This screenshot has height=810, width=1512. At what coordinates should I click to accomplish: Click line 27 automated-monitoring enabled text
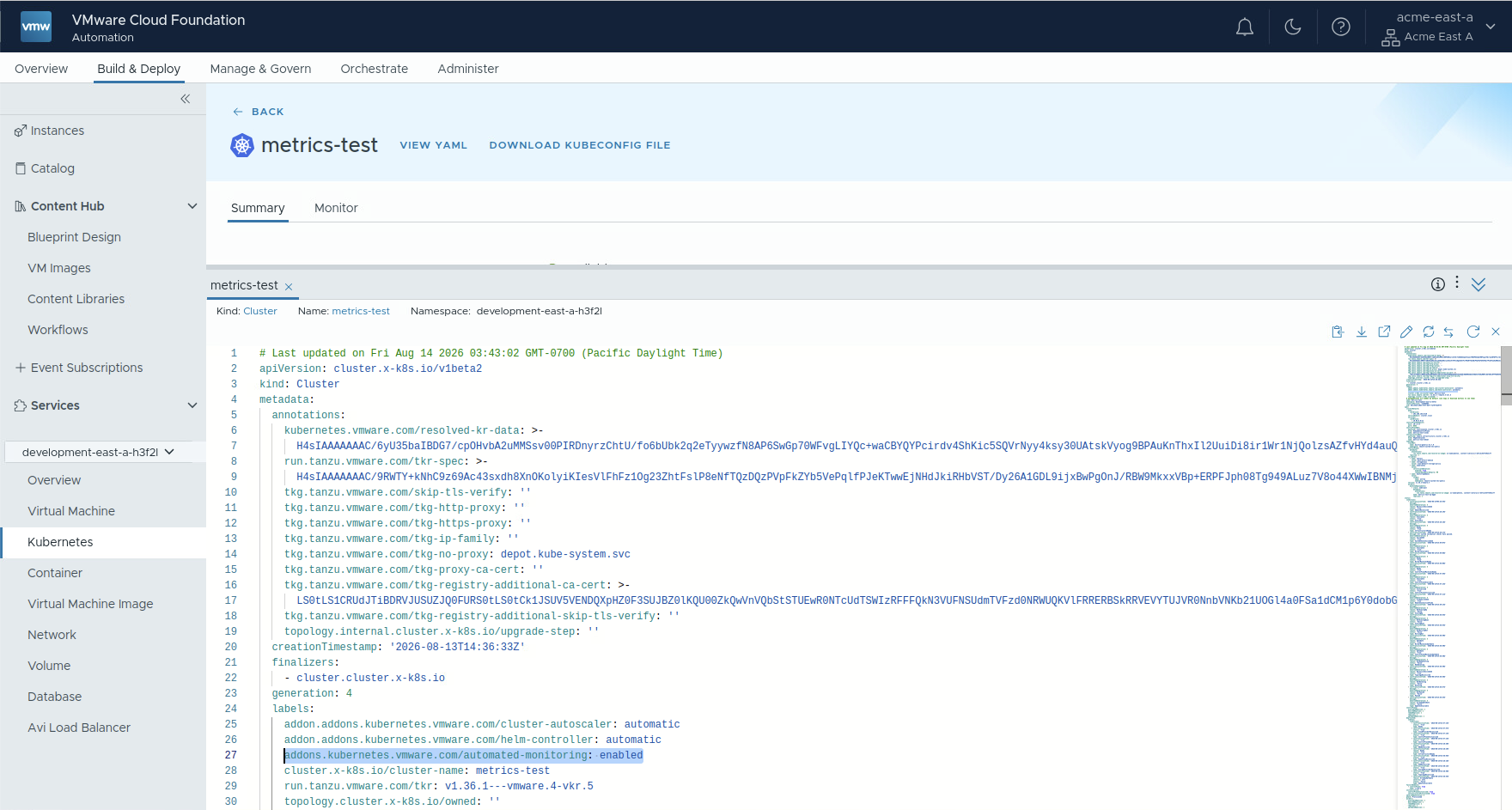pos(464,755)
